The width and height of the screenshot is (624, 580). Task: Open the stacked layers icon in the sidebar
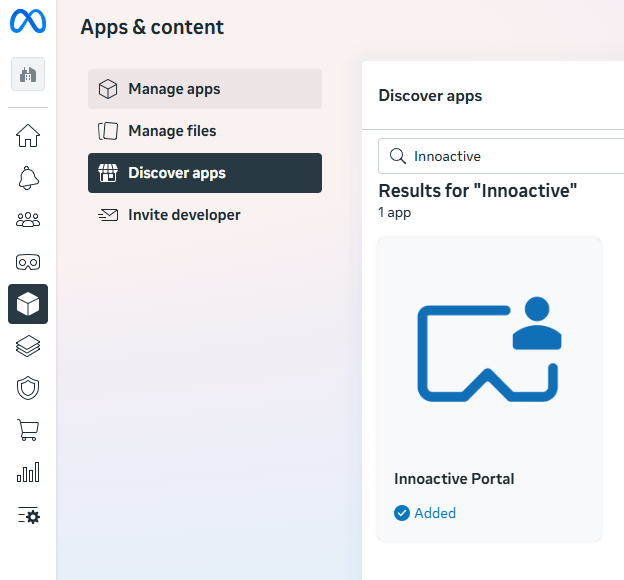(x=28, y=346)
